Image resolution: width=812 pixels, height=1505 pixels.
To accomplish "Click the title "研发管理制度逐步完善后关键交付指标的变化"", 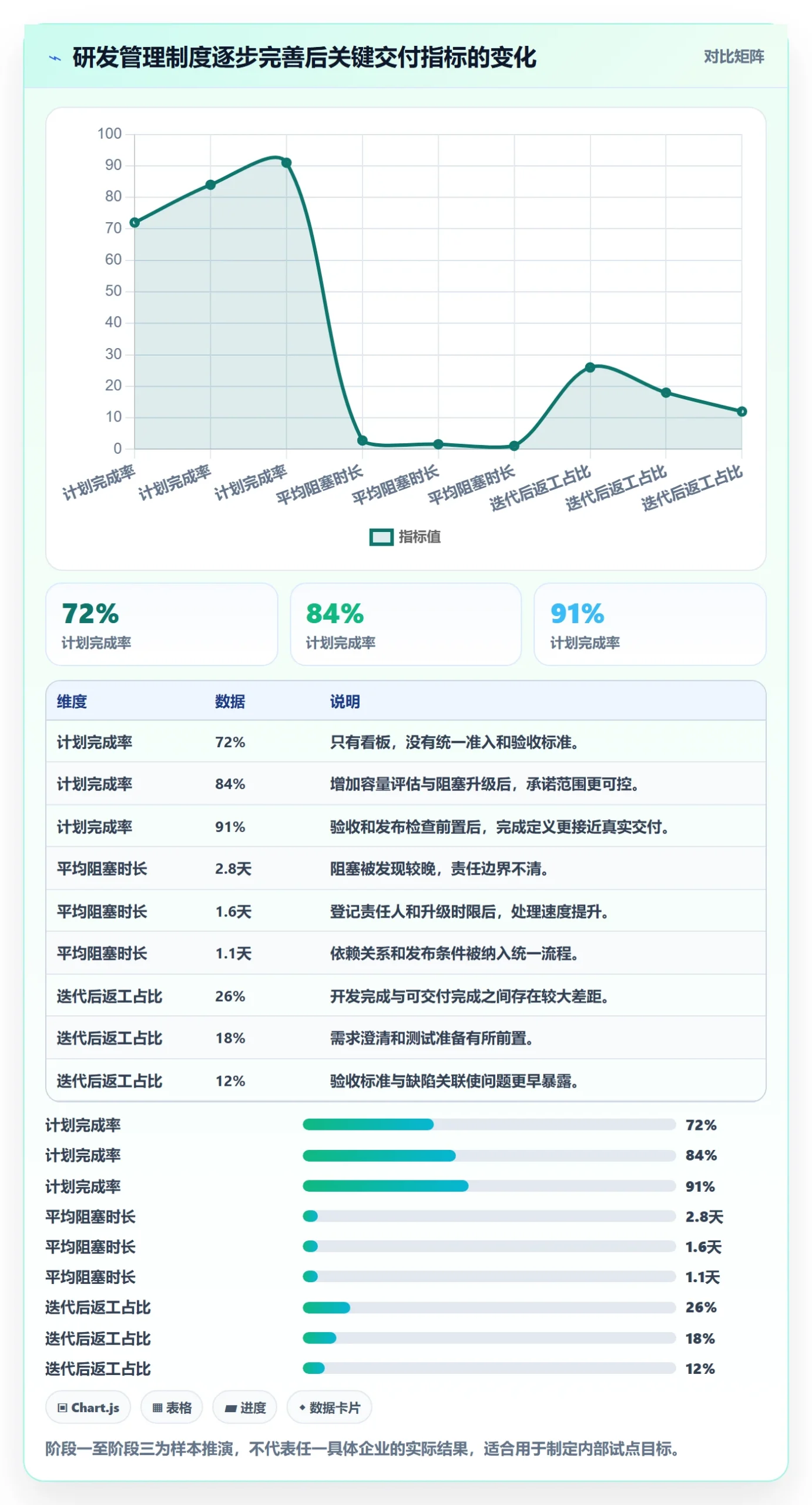I will pyautogui.click(x=304, y=58).
